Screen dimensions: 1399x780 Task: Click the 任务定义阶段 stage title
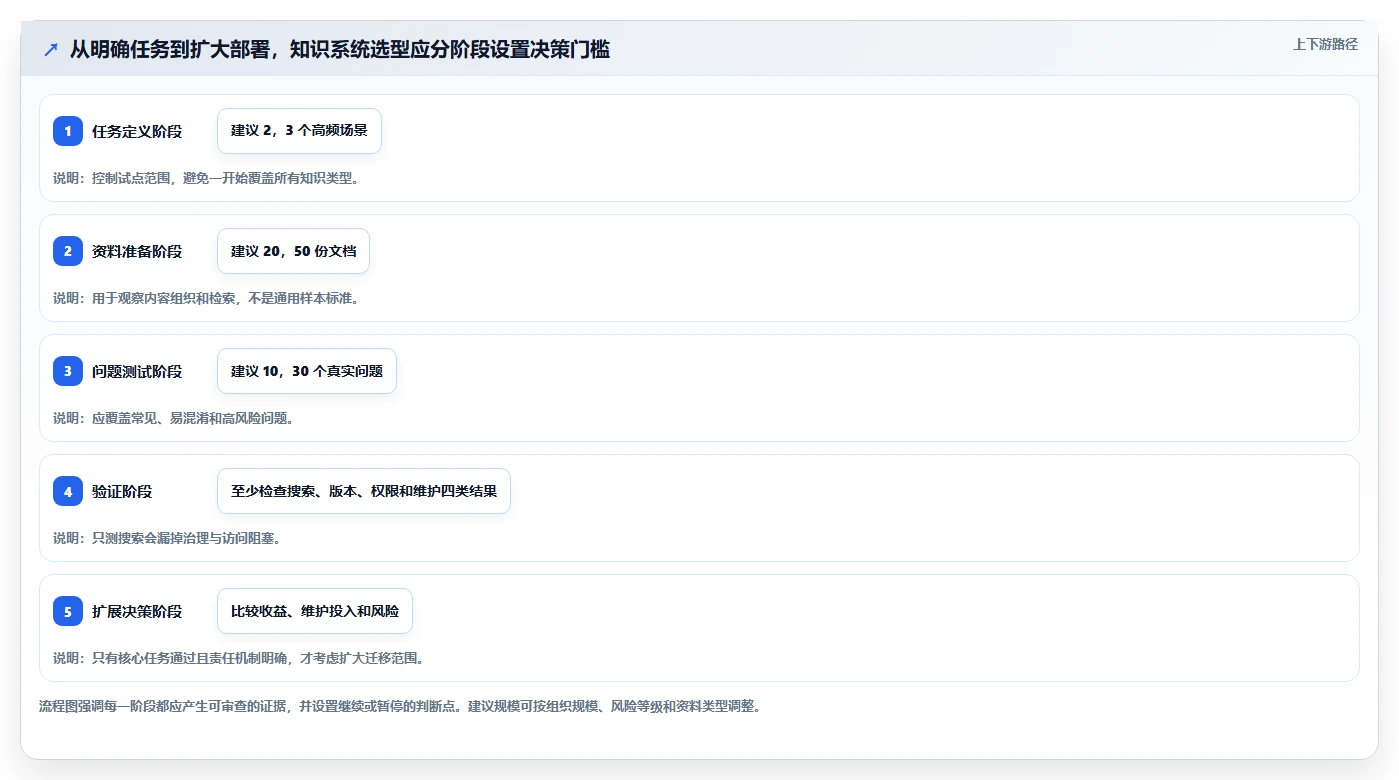pos(137,131)
